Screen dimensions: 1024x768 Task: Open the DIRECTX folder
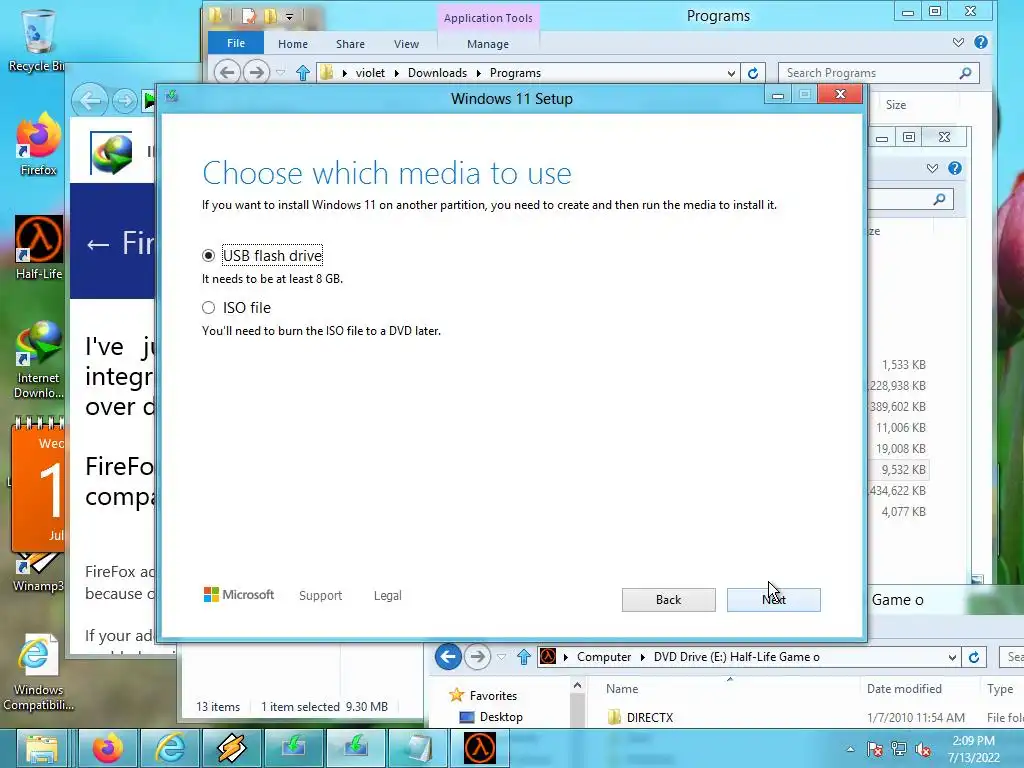649,717
